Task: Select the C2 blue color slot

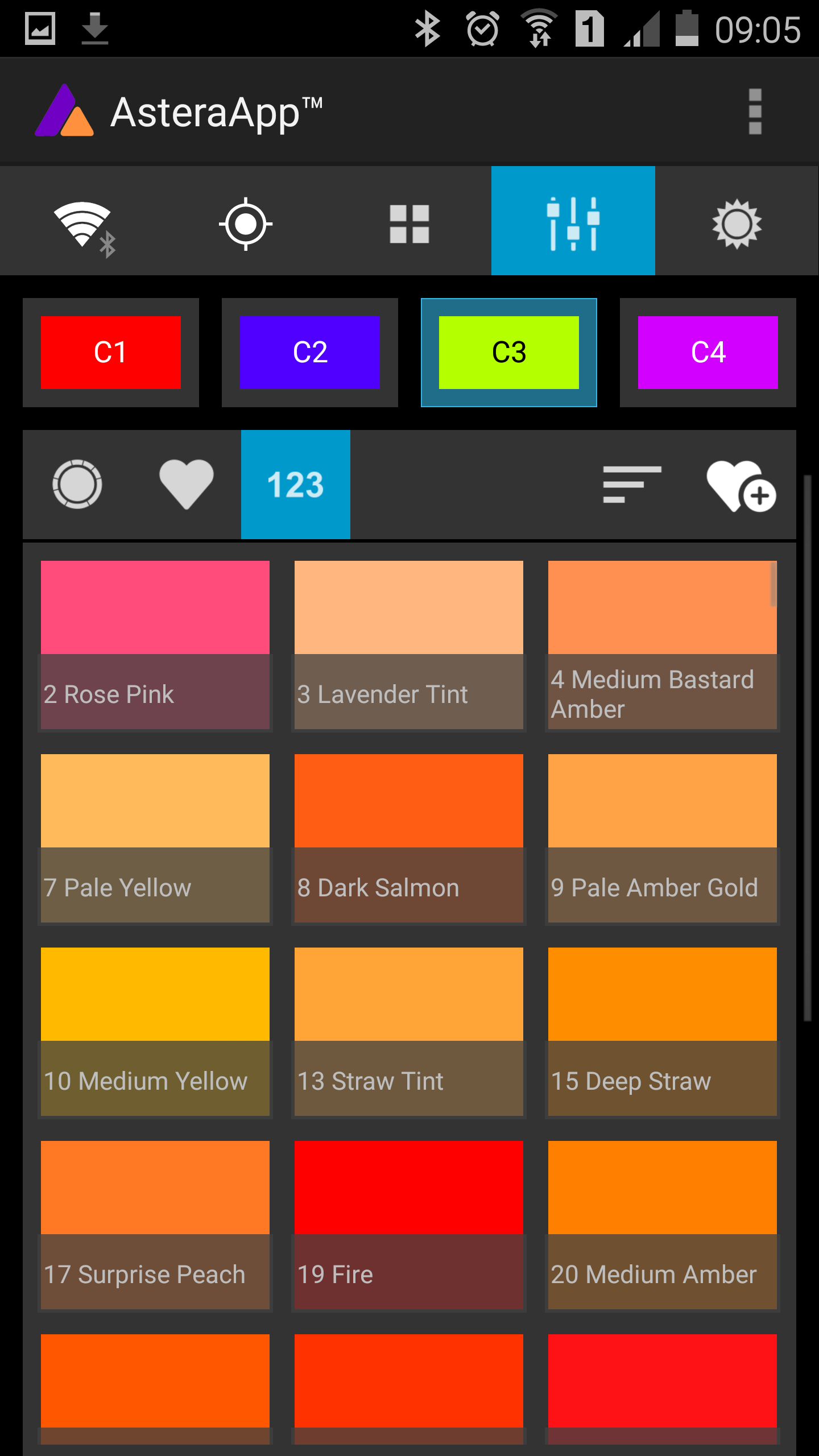Action: pos(310,353)
